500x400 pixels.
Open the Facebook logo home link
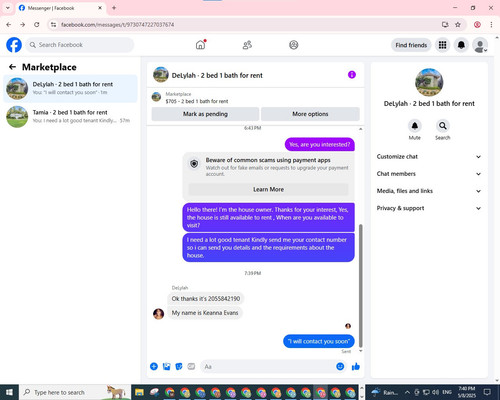(x=14, y=45)
